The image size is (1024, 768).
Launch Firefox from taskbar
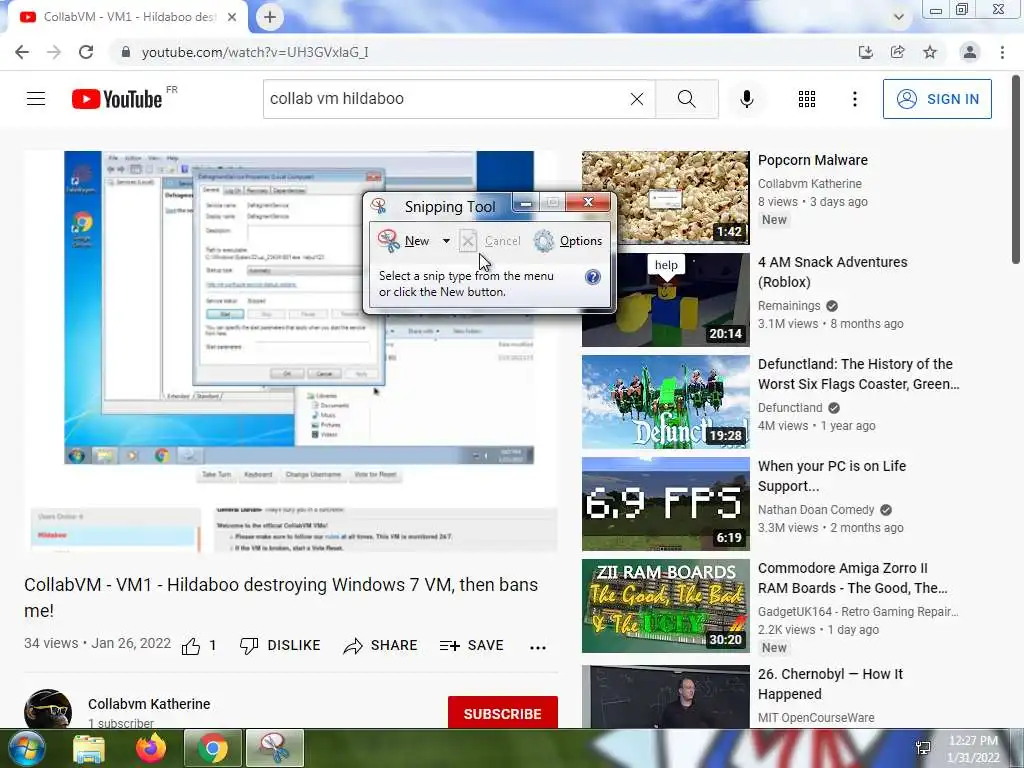[151, 748]
